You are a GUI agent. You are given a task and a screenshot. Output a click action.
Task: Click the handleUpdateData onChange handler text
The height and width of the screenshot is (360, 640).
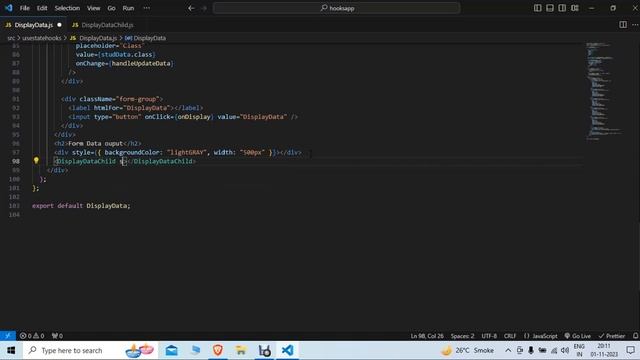coord(141,63)
